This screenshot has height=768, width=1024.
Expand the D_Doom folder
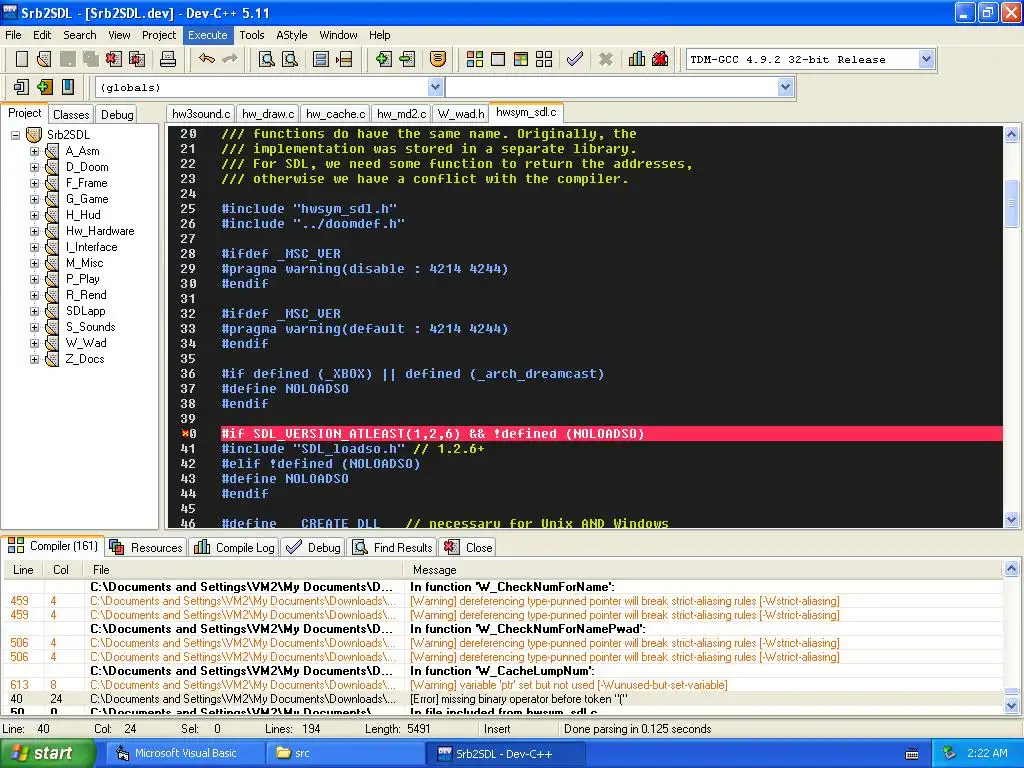point(35,167)
